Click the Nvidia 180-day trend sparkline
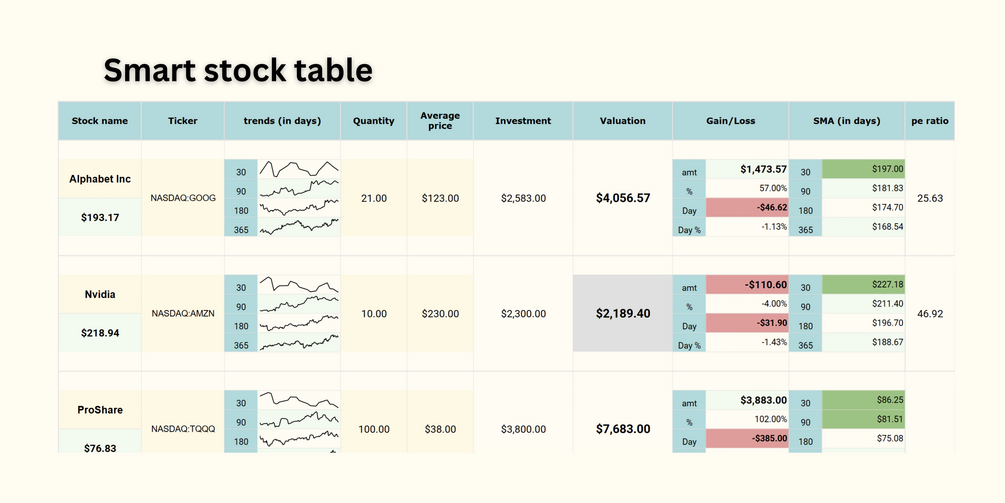Image resolution: width=1005 pixels, height=503 pixels. pyautogui.click(x=299, y=326)
